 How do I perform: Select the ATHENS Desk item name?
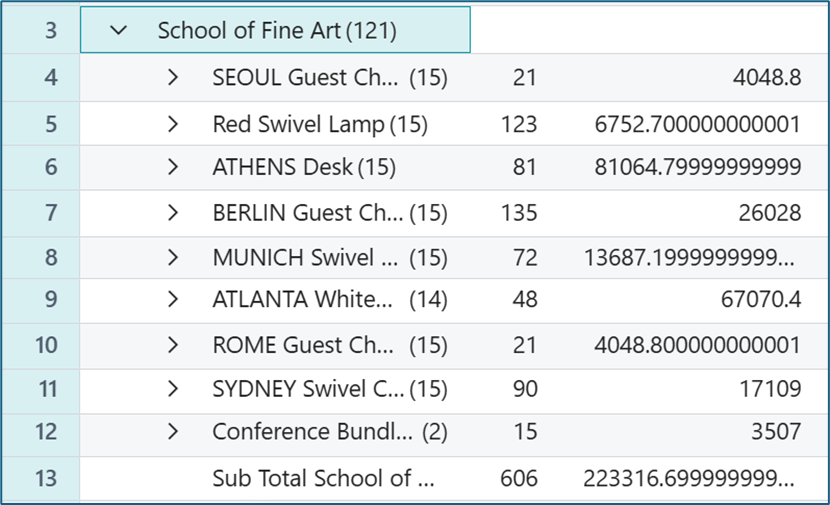283,168
